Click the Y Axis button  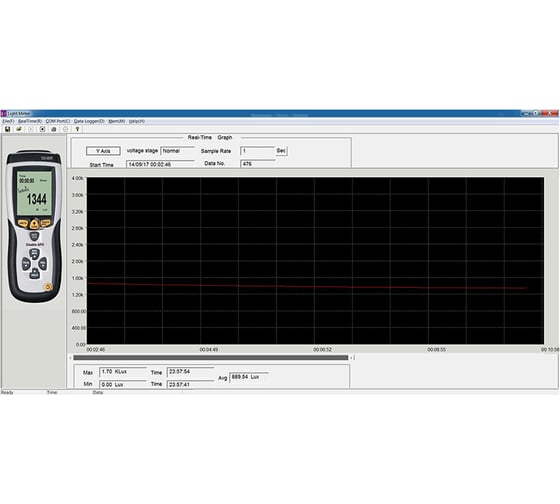pos(103,151)
